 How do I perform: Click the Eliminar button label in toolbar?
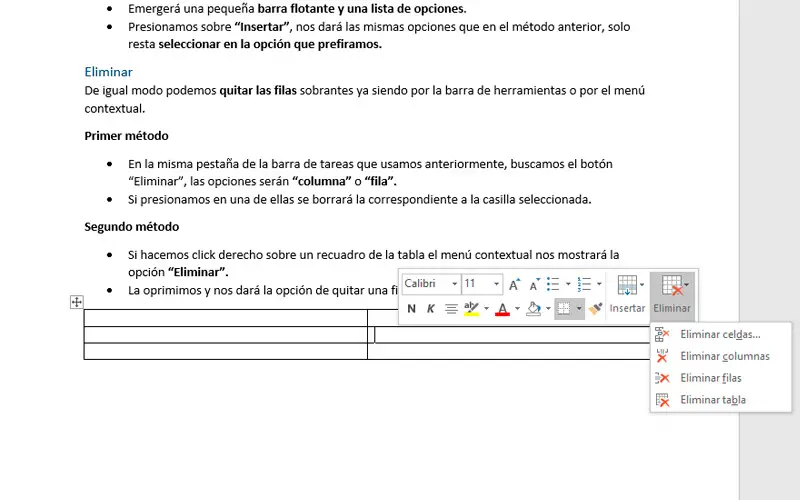click(x=672, y=308)
